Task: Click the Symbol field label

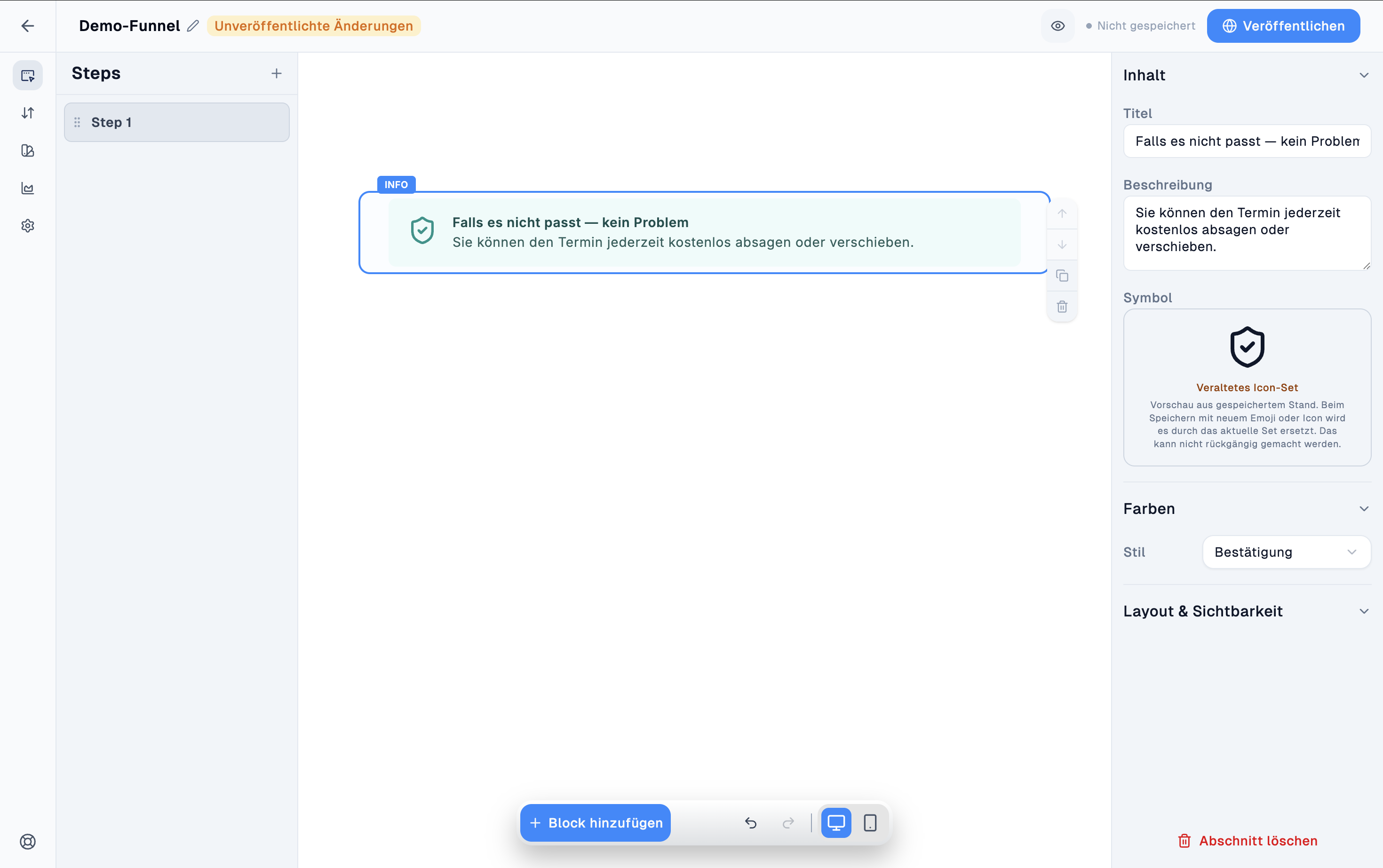Action: point(1147,297)
